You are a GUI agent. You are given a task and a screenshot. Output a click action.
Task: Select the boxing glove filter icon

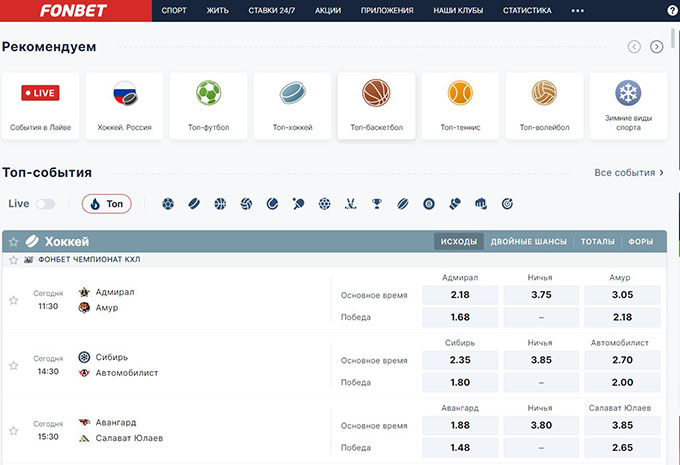(x=455, y=203)
